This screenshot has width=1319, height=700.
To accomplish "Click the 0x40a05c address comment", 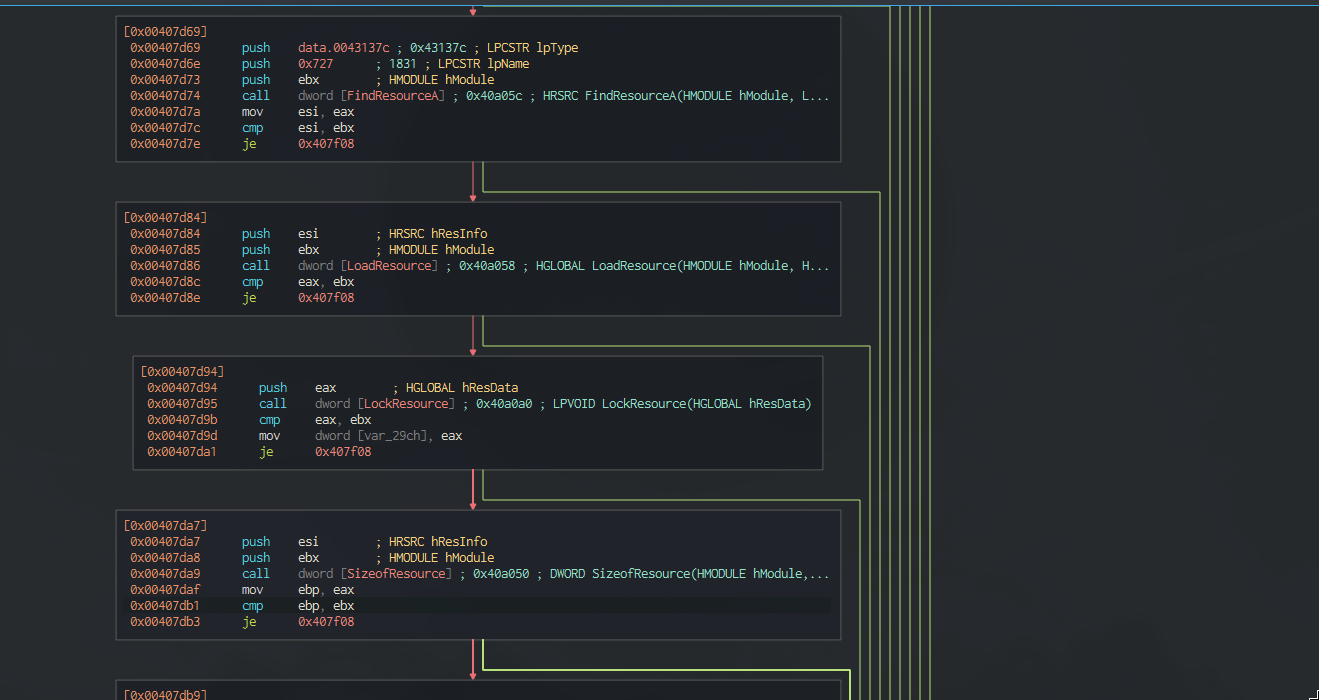I will [x=495, y=96].
